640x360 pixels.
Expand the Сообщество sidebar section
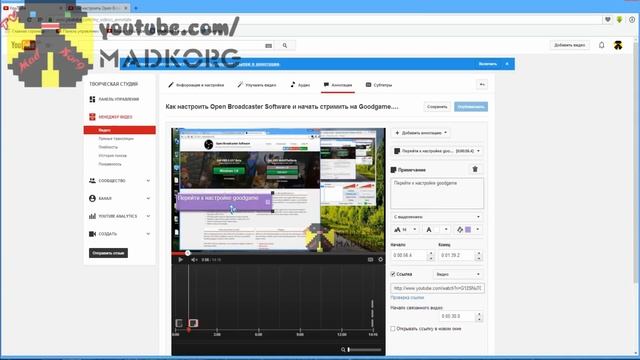(148, 180)
